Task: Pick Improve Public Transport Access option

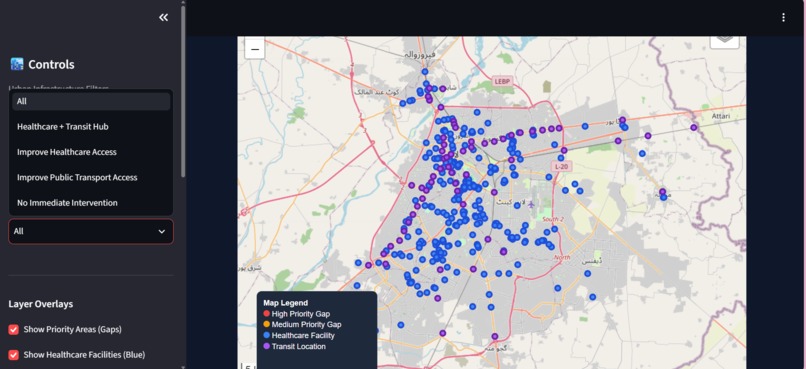Action: click(91, 177)
